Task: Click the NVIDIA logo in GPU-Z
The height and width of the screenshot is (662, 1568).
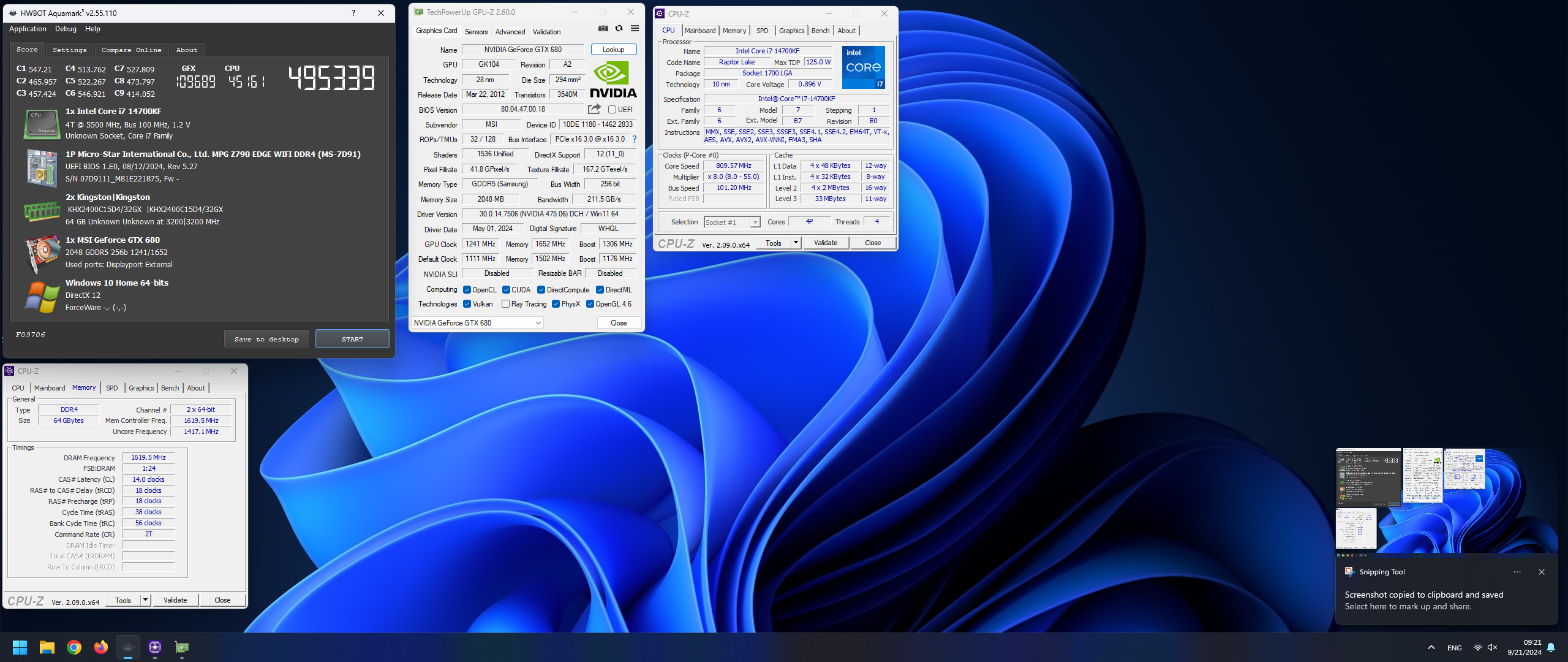Action: pyautogui.click(x=613, y=80)
